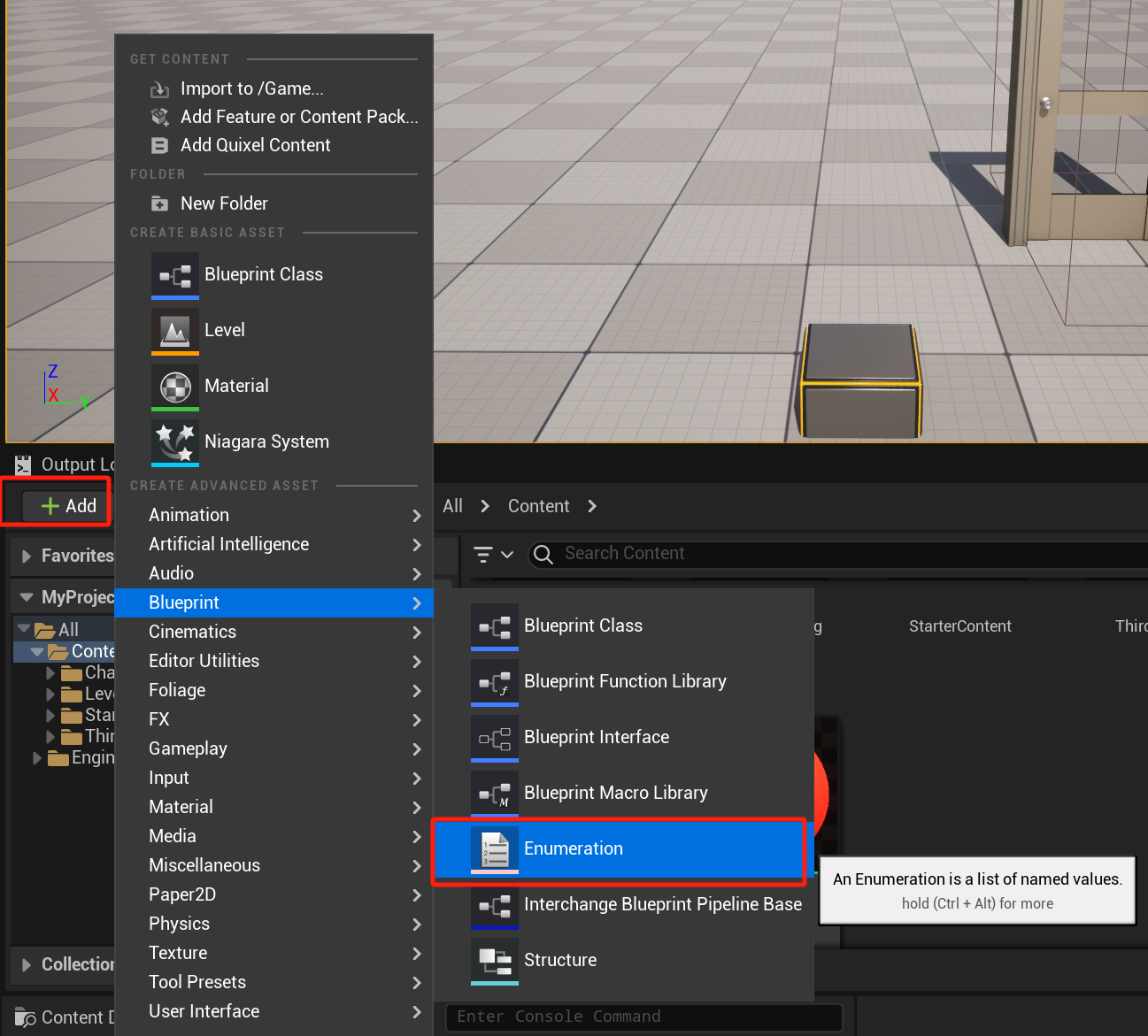Collapse the All tree node

click(24, 628)
